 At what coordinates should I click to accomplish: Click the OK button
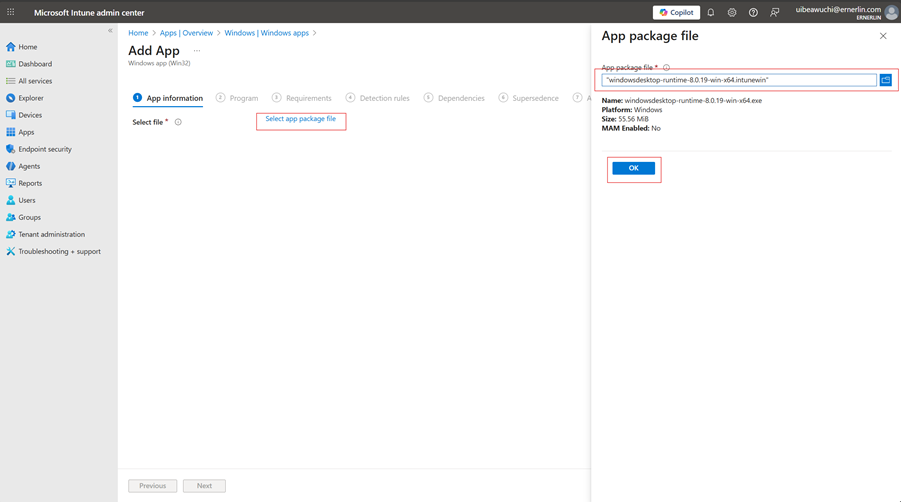tap(633, 168)
